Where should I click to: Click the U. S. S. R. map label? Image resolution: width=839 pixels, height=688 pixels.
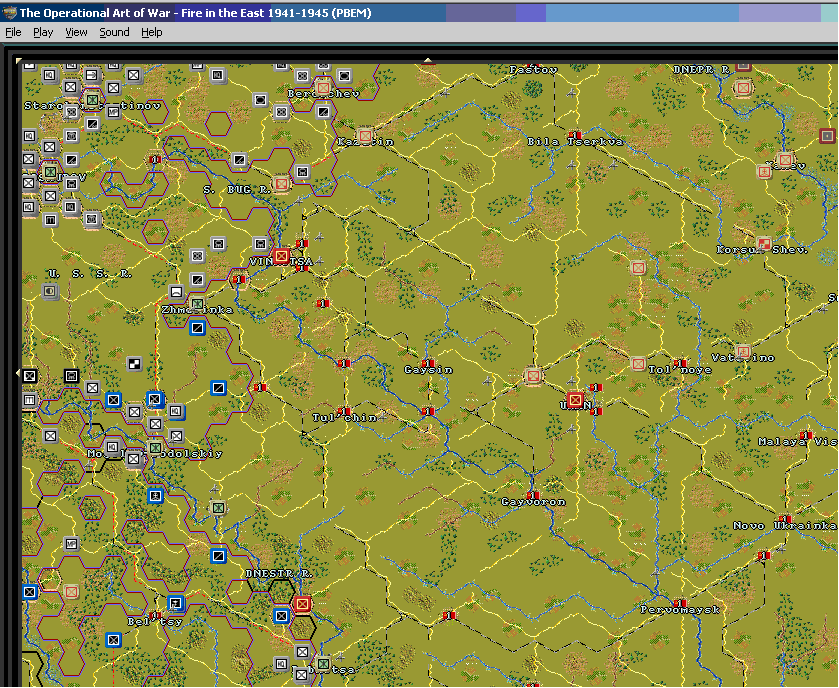pyautogui.click(x=90, y=274)
